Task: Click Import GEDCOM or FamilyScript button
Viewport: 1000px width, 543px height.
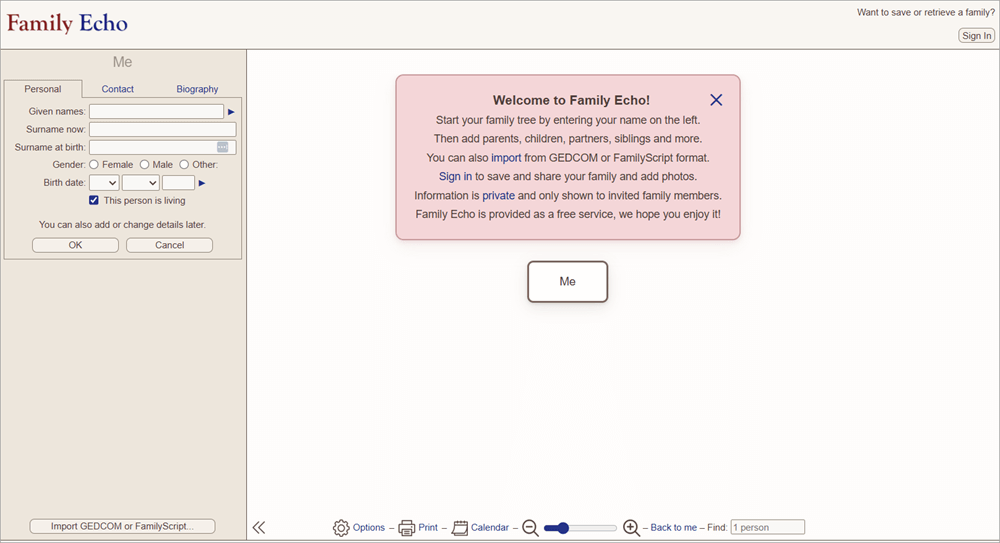Action: point(122,526)
